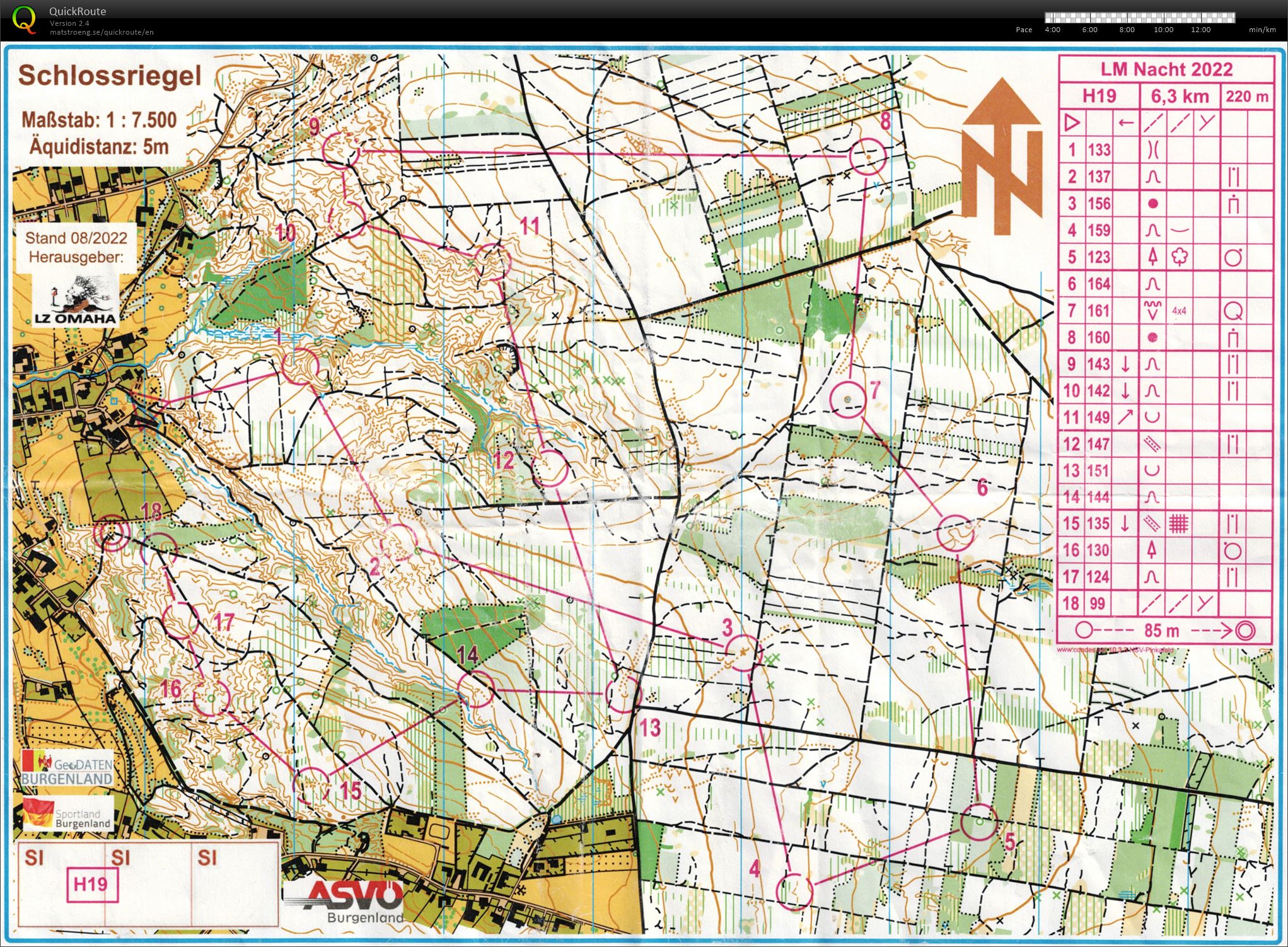This screenshot has width=1288, height=947.
Task: Click the finish double-circle symbol beside 85 m
Action: coord(1245,630)
